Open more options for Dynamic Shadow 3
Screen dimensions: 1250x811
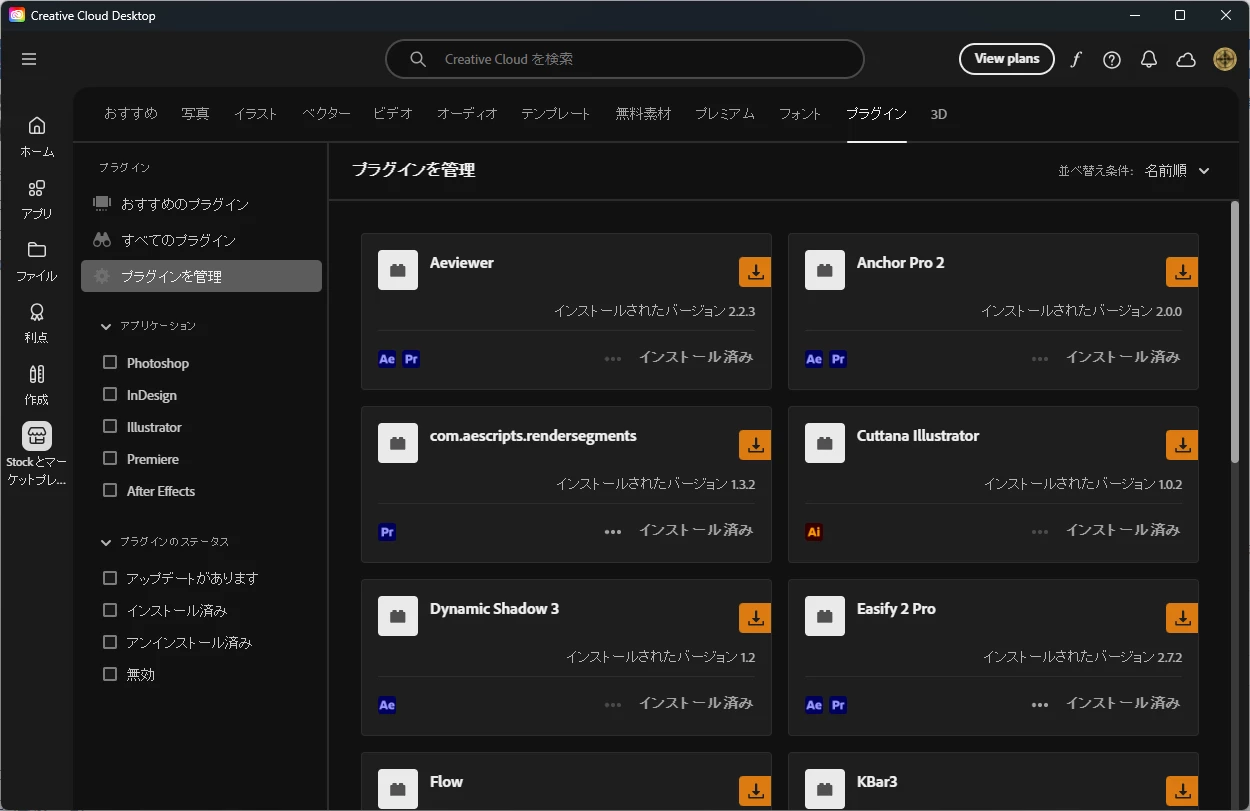[x=613, y=704]
